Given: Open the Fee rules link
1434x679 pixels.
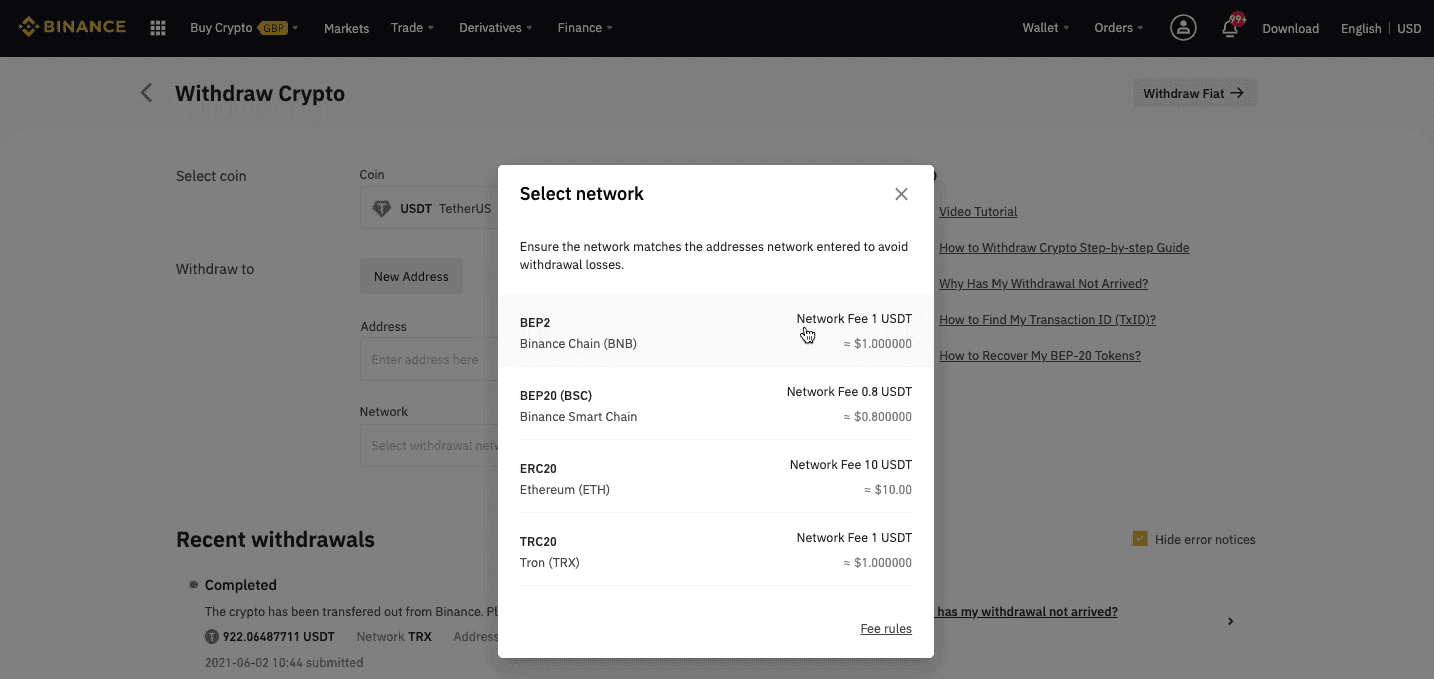Looking at the screenshot, I should pyautogui.click(x=886, y=629).
